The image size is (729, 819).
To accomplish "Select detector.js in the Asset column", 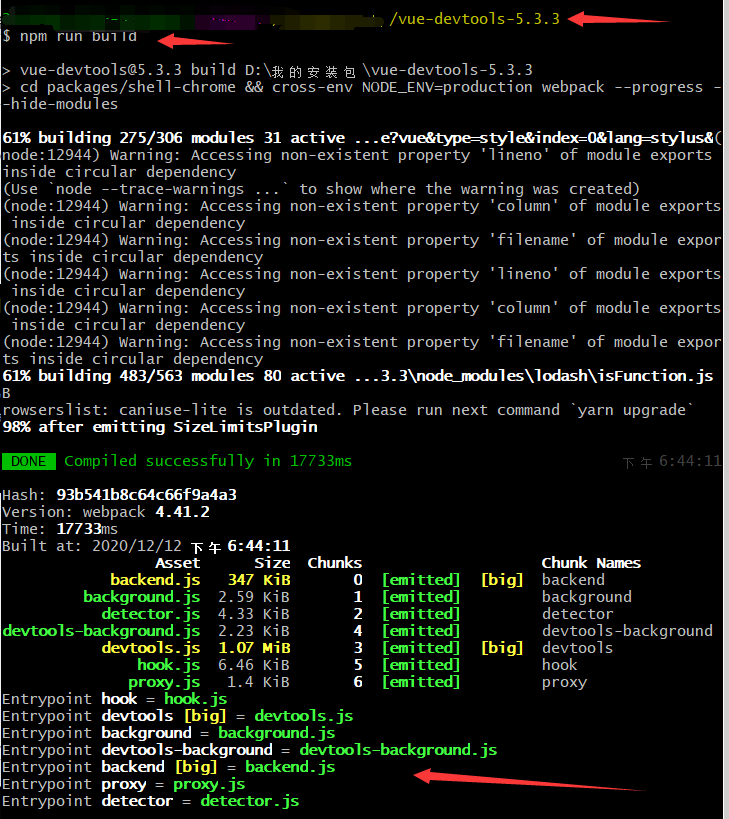I will (150, 614).
